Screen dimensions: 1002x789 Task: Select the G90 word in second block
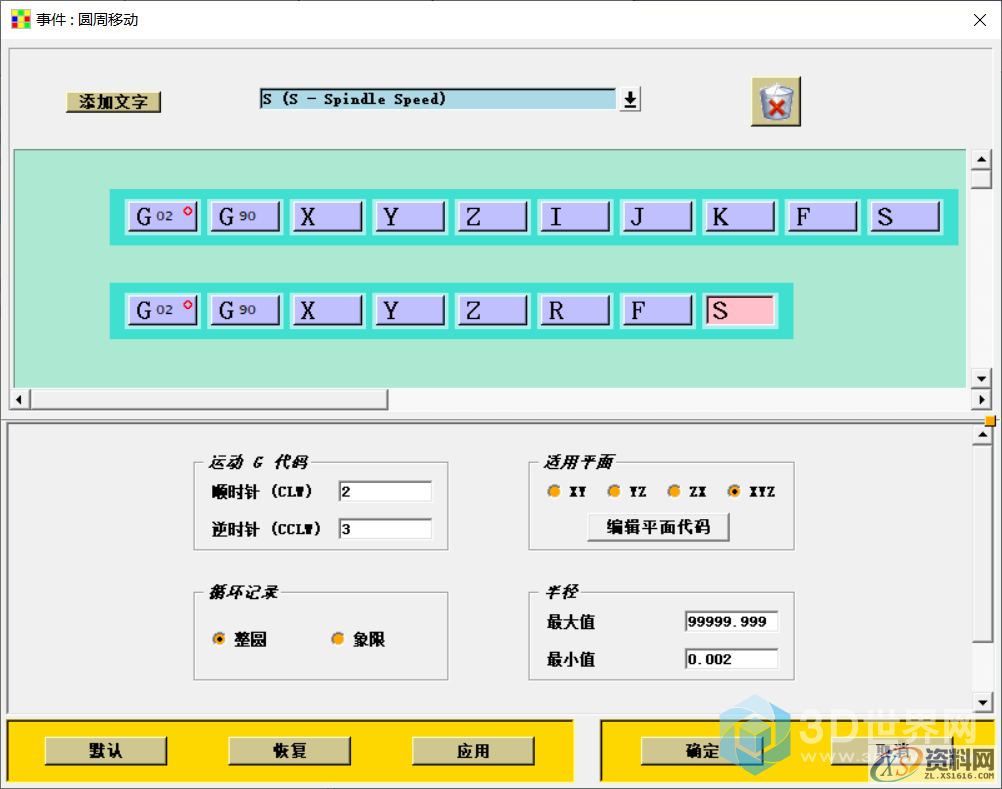point(245,310)
